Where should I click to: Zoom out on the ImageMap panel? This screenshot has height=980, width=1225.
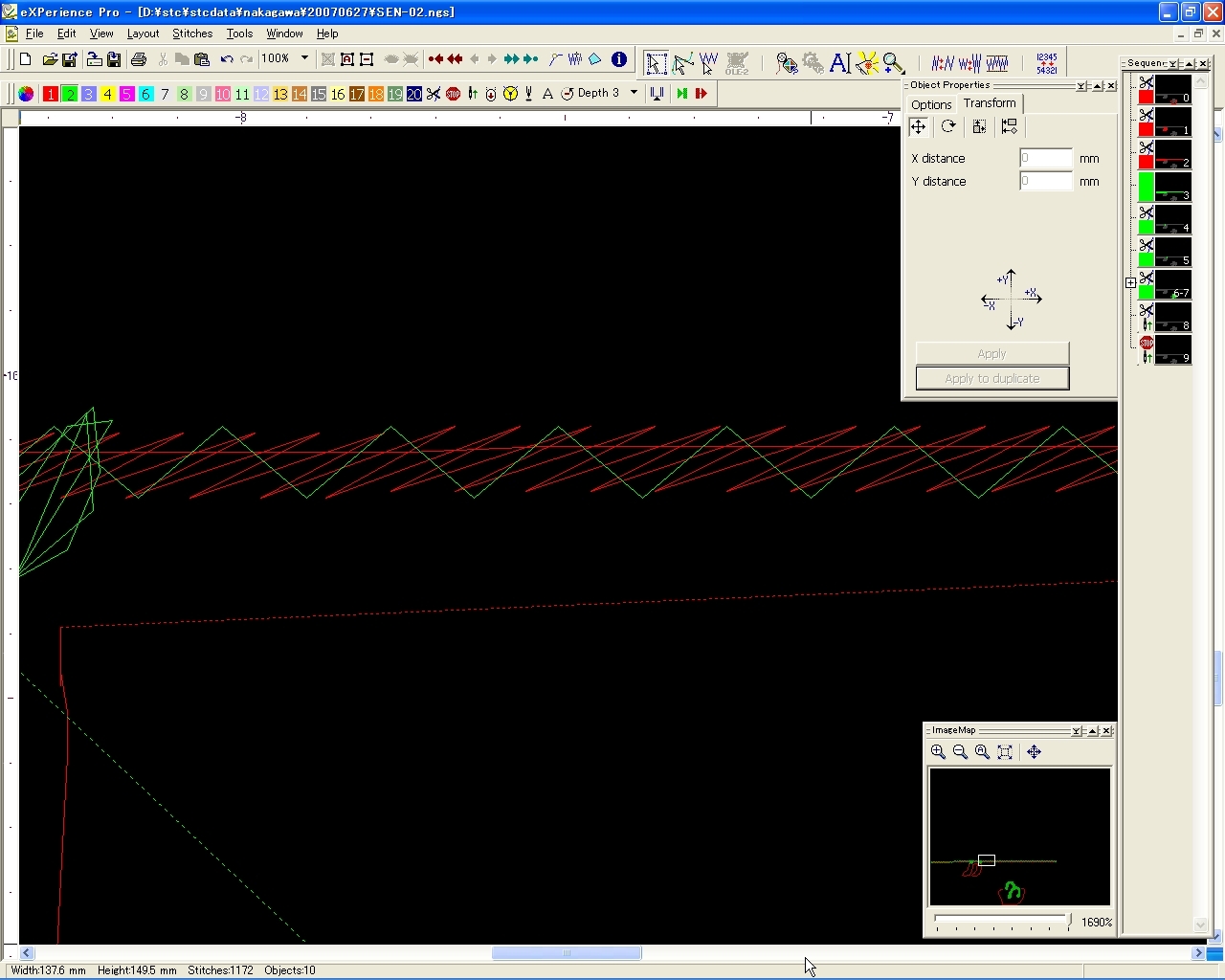(x=960, y=752)
